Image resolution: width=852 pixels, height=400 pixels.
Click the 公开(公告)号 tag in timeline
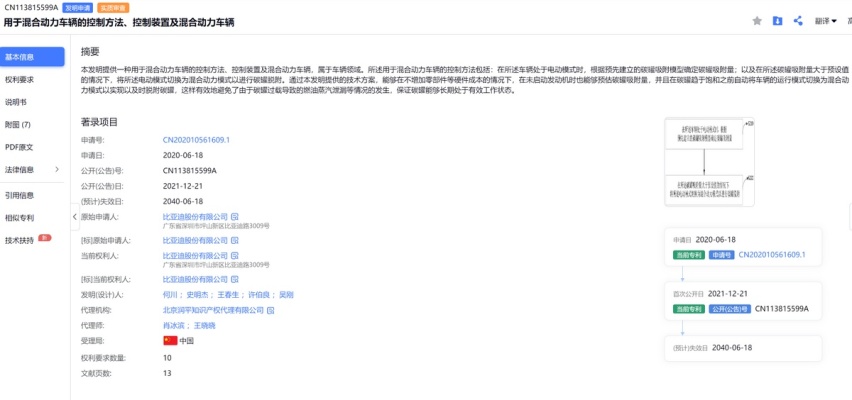click(x=729, y=309)
